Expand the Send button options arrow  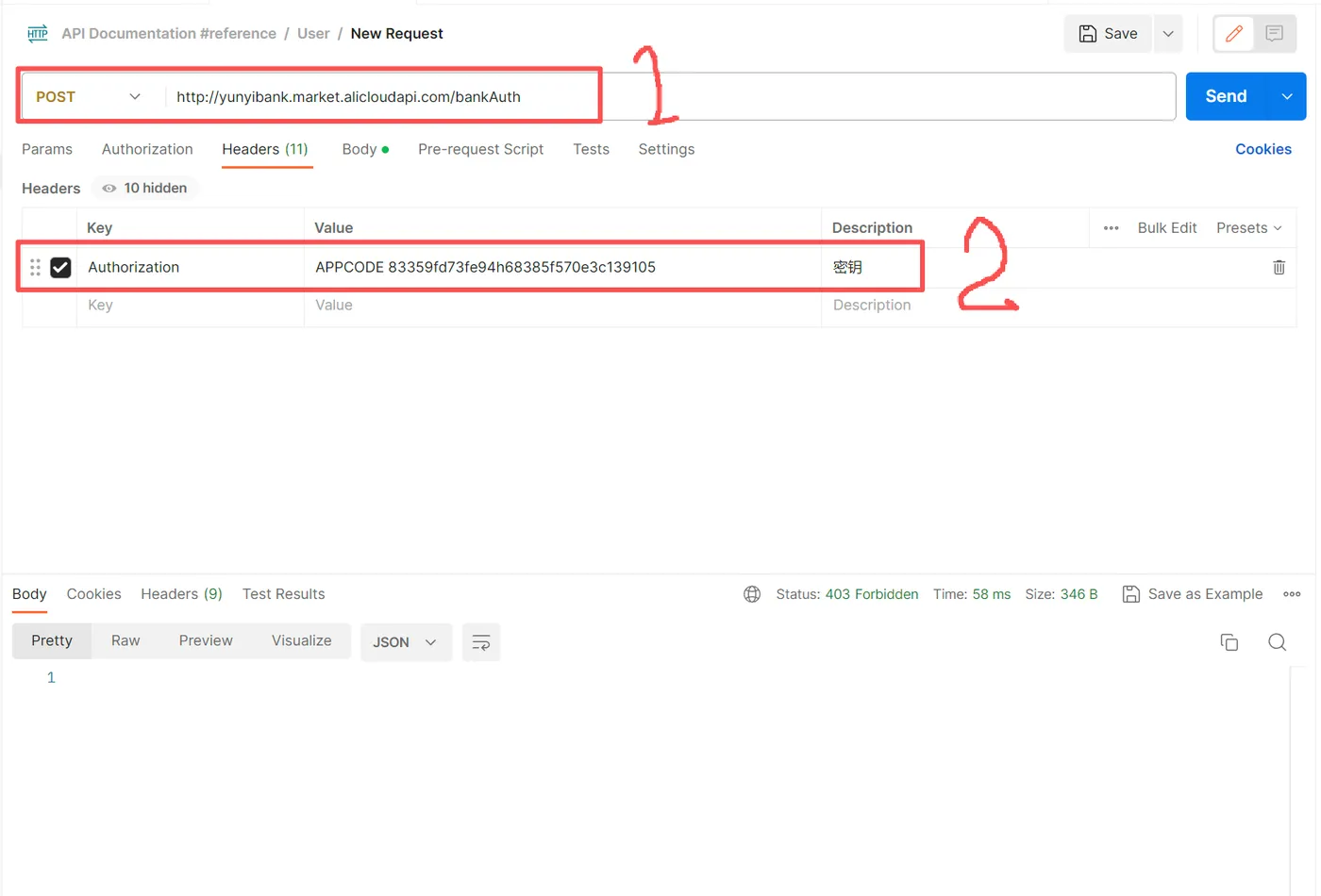point(1287,96)
